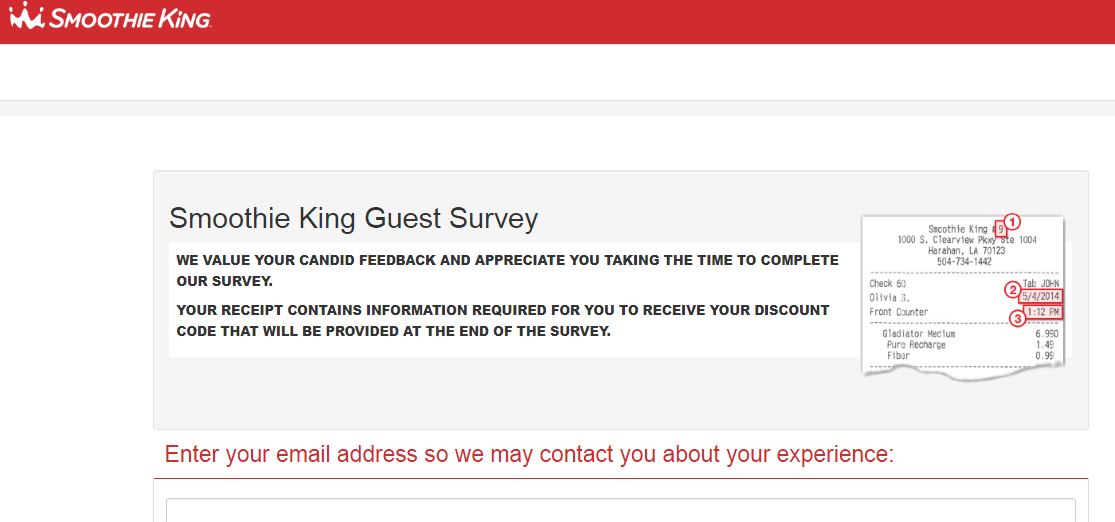This screenshot has height=522, width=1115.
Task: Click the circled number 2 marker
Action: point(1012,290)
